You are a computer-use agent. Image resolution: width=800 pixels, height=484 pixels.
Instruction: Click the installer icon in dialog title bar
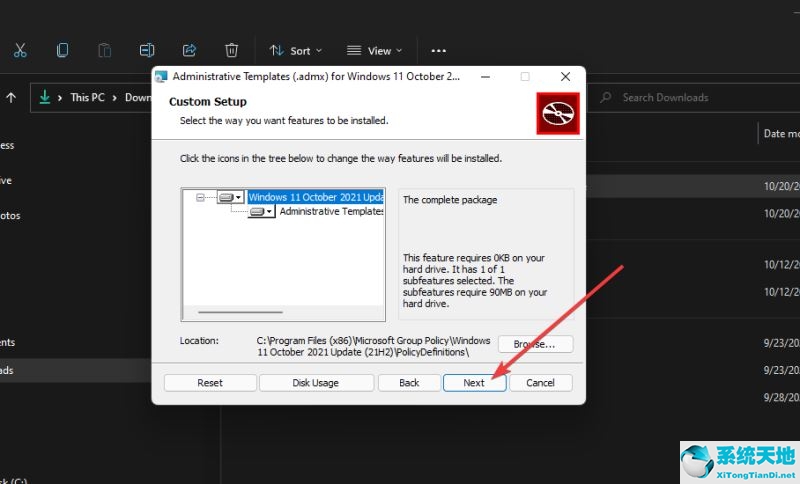click(x=161, y=77)
